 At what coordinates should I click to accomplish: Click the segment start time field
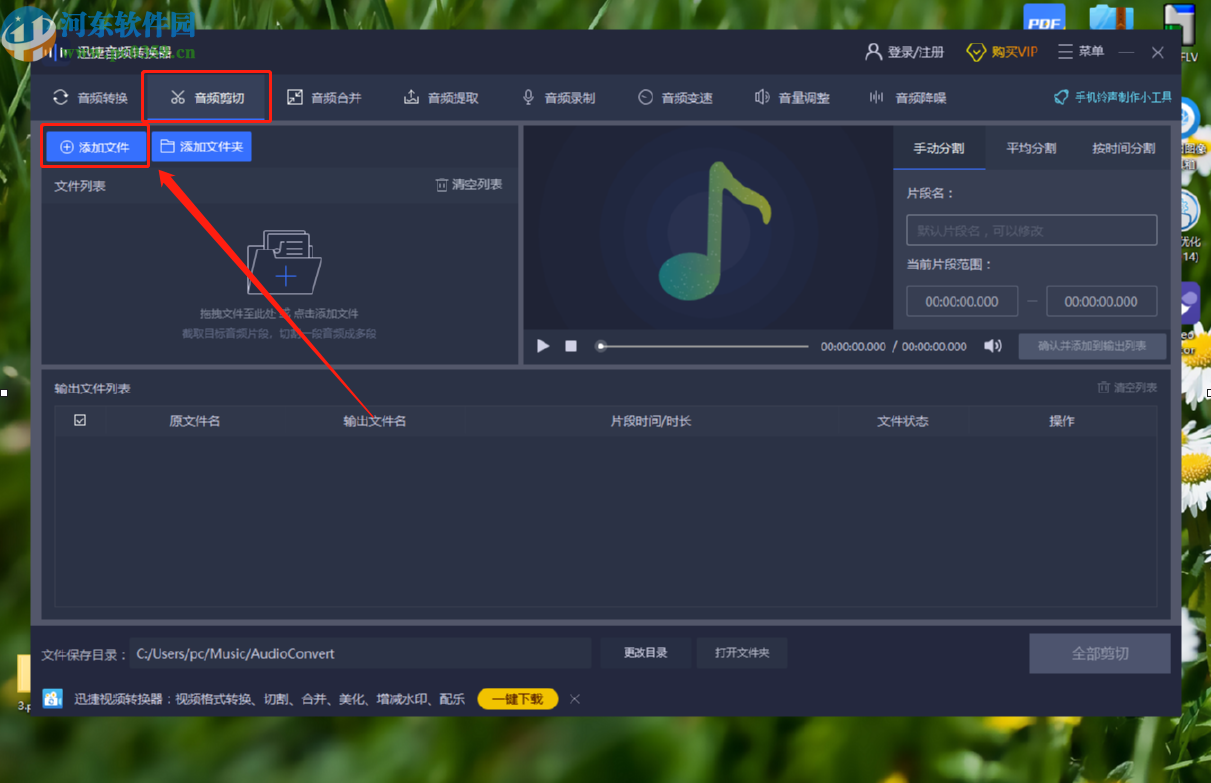click(962, 301)
